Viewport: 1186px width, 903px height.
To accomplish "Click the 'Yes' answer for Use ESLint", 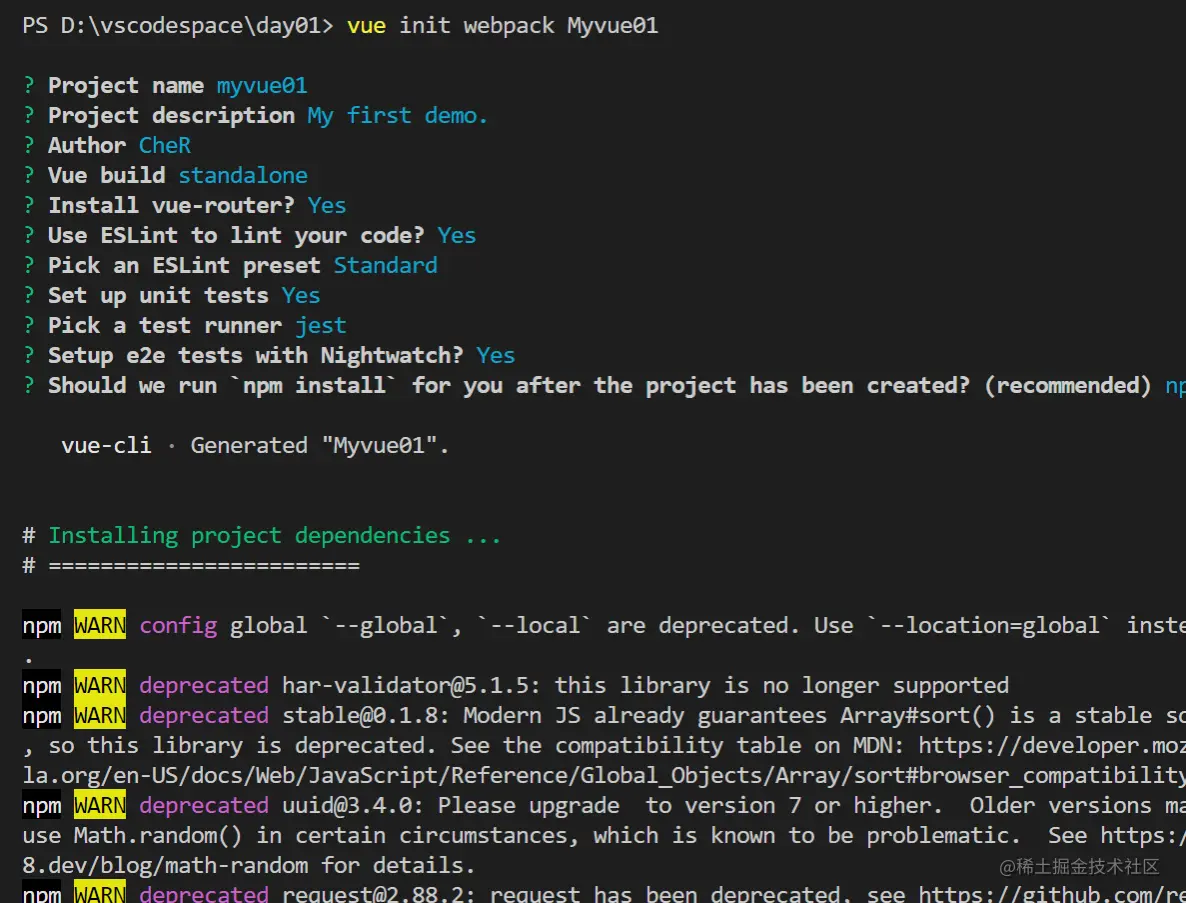I will pos(457,235).
